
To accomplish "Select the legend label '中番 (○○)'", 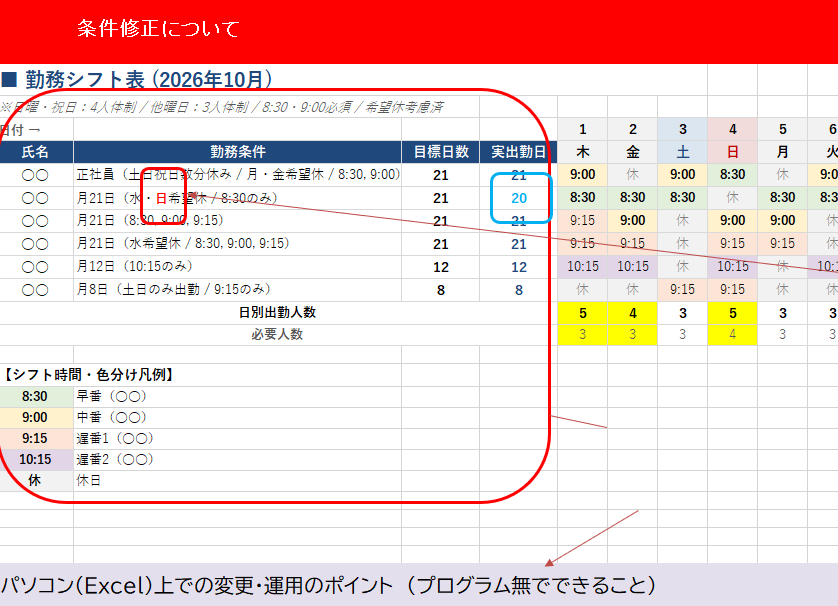I will tap(112, 417).
